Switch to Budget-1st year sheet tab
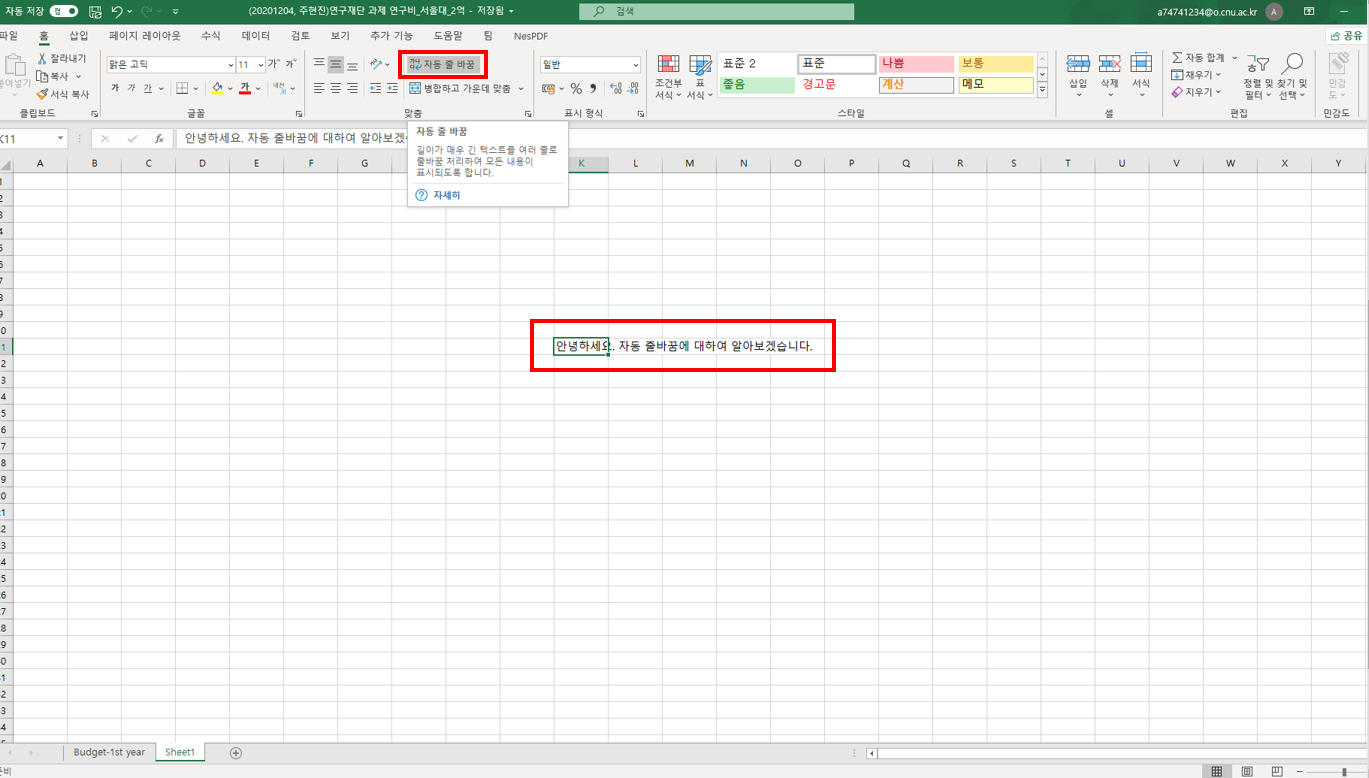1369x778 pixels. [109, 752]
